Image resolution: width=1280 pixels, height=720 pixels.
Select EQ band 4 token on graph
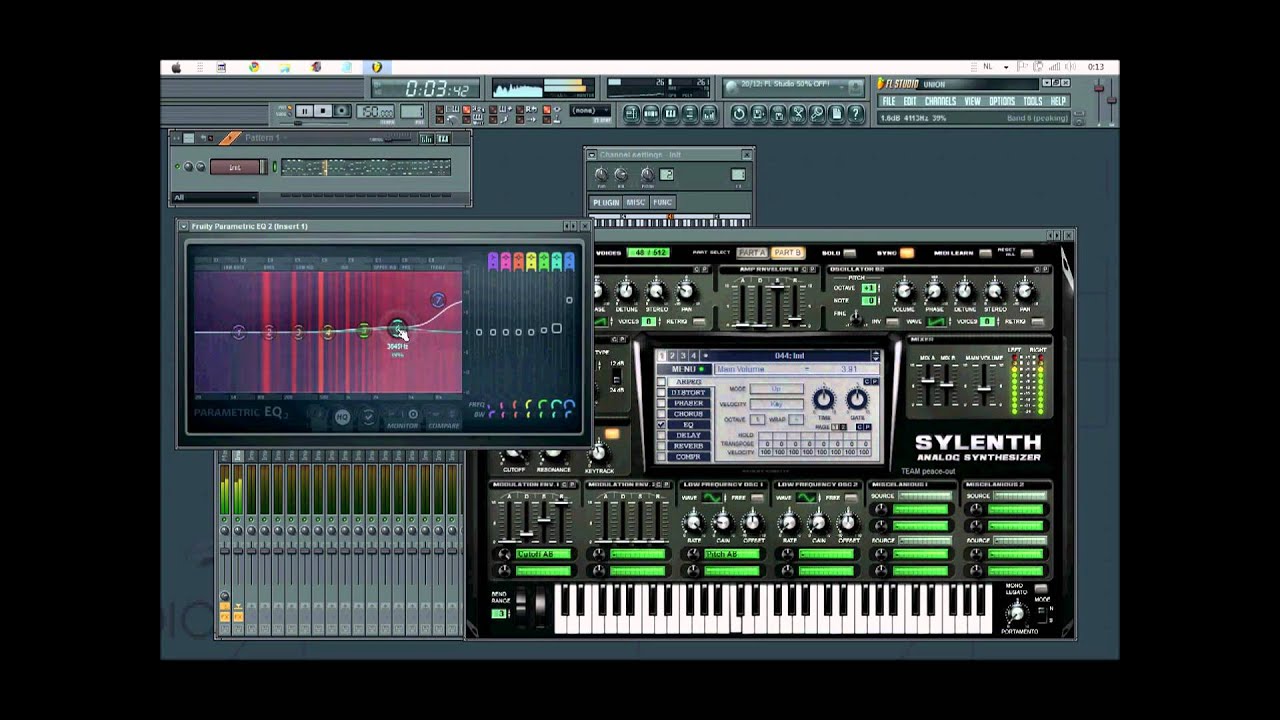327,332
